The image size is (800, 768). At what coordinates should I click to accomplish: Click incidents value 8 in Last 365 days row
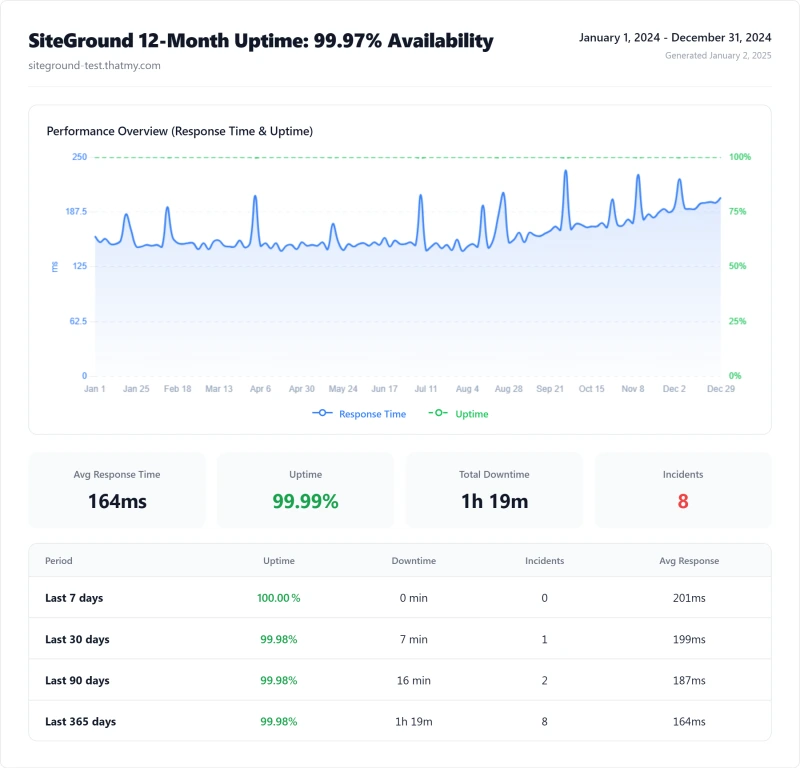tap(544, 722)
